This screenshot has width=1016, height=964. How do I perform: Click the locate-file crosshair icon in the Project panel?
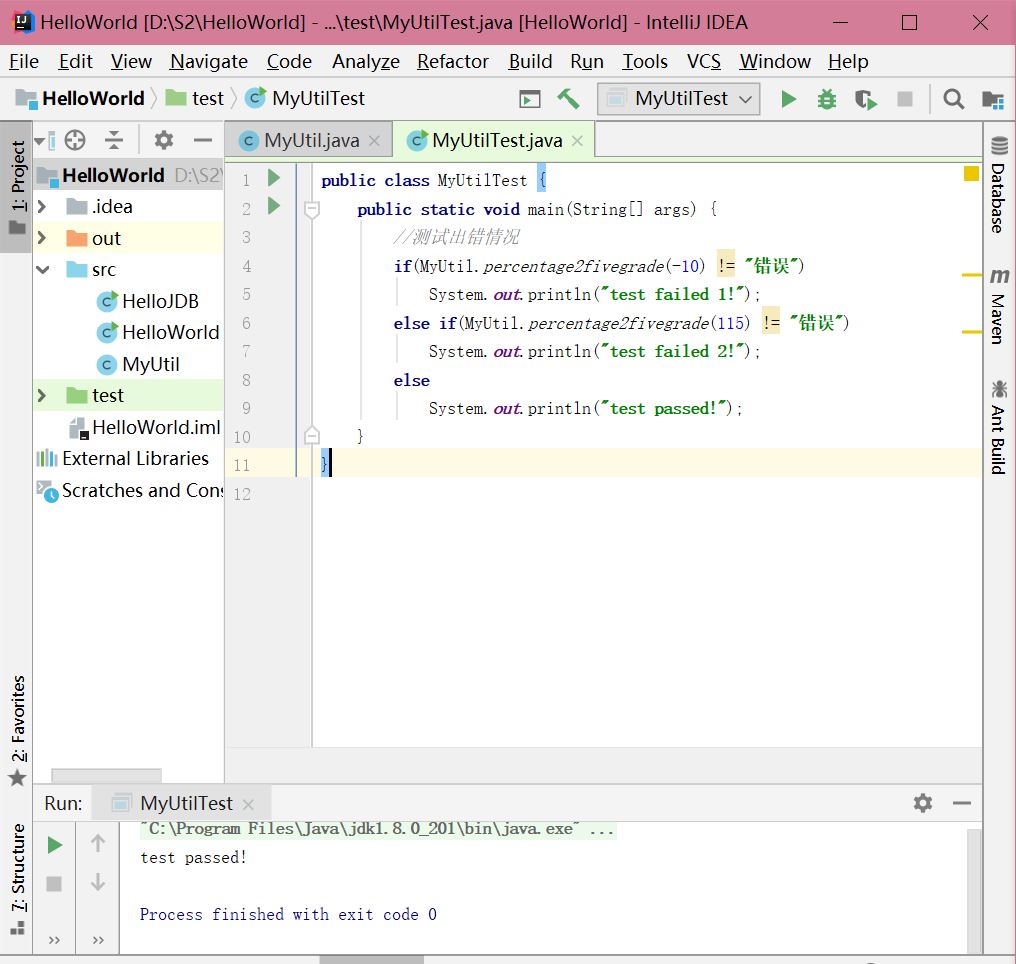pyautogui.click(x=75, y=140)
